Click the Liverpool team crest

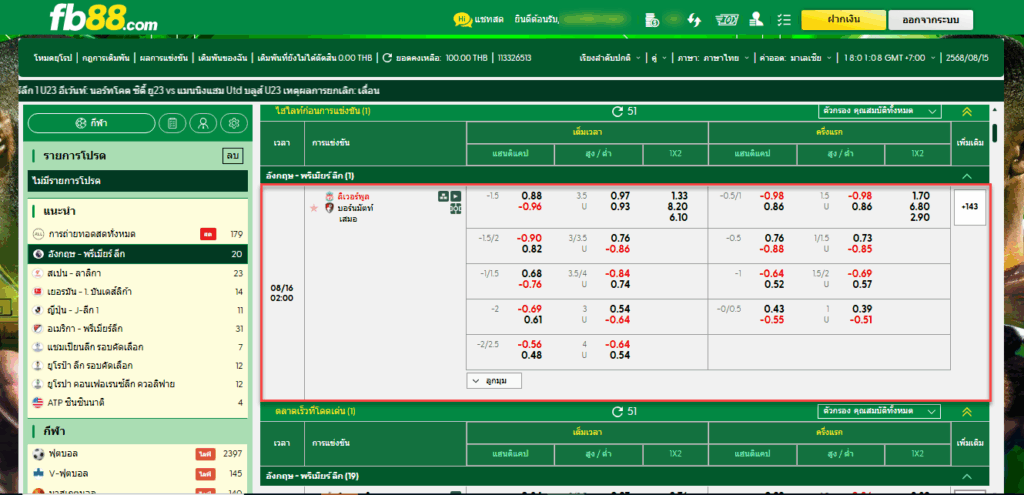point(329,196)
